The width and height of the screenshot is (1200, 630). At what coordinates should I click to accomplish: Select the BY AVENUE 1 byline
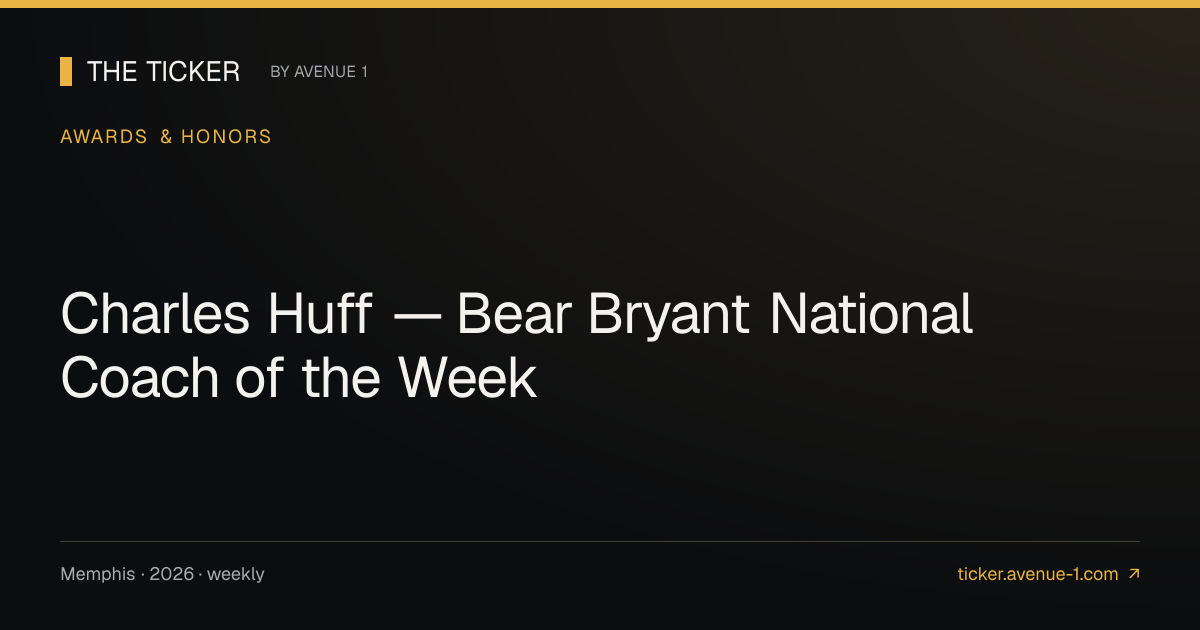click(x=319, y=72)
